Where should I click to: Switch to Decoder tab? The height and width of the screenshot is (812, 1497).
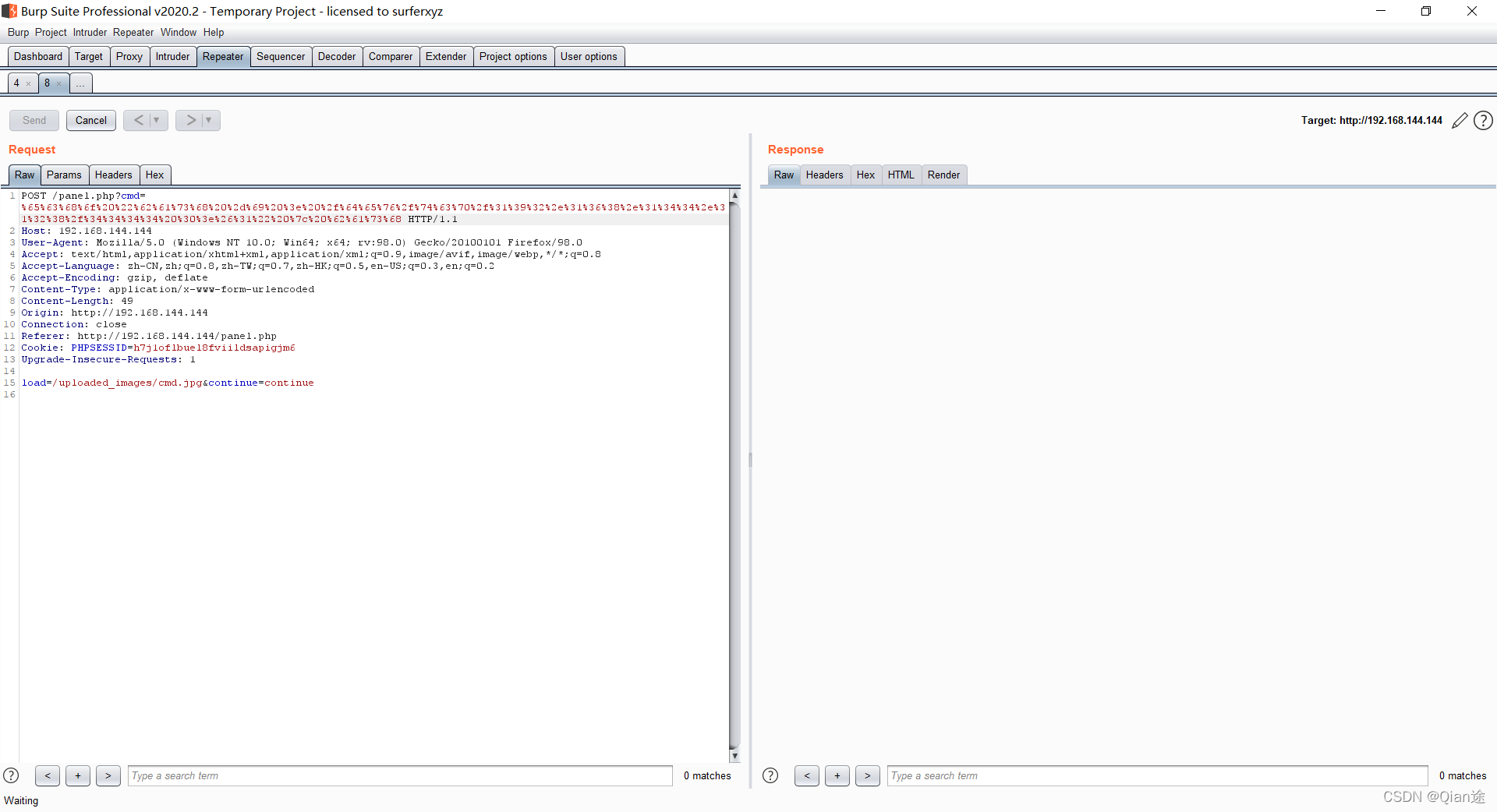pyautogui.click(x=337, y=56)
